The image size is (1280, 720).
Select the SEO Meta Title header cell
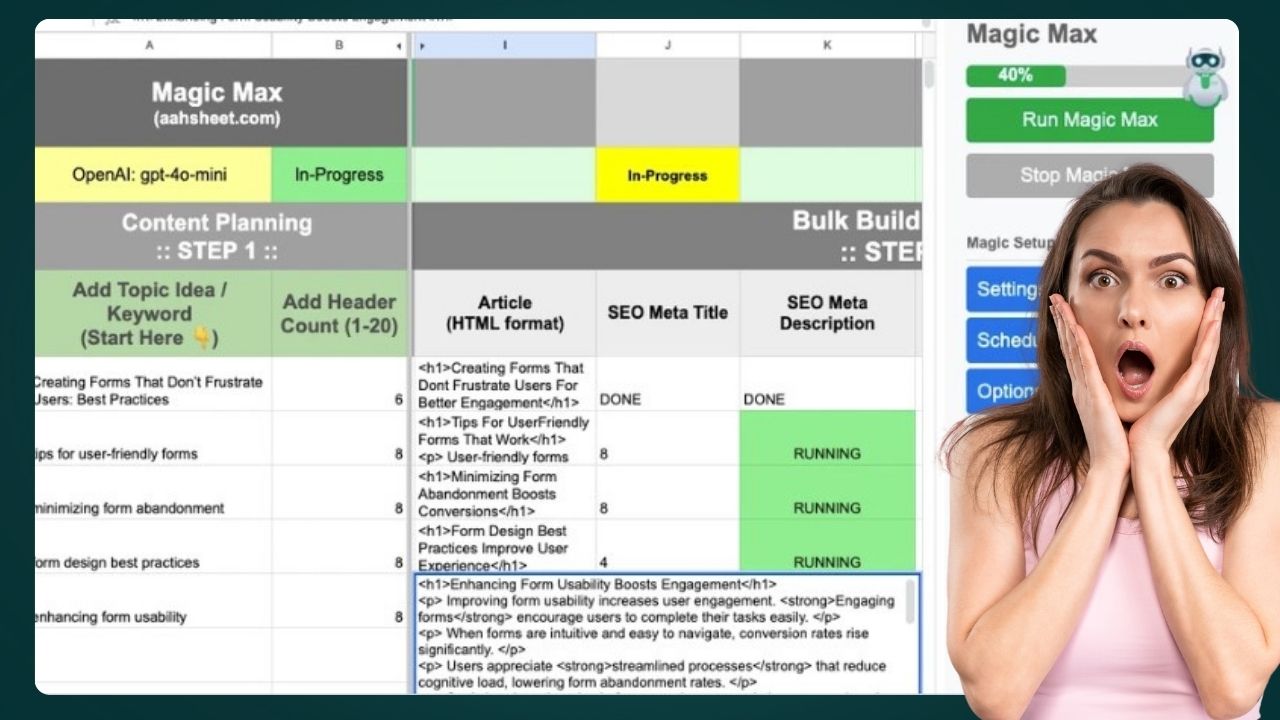coord(667,313)
